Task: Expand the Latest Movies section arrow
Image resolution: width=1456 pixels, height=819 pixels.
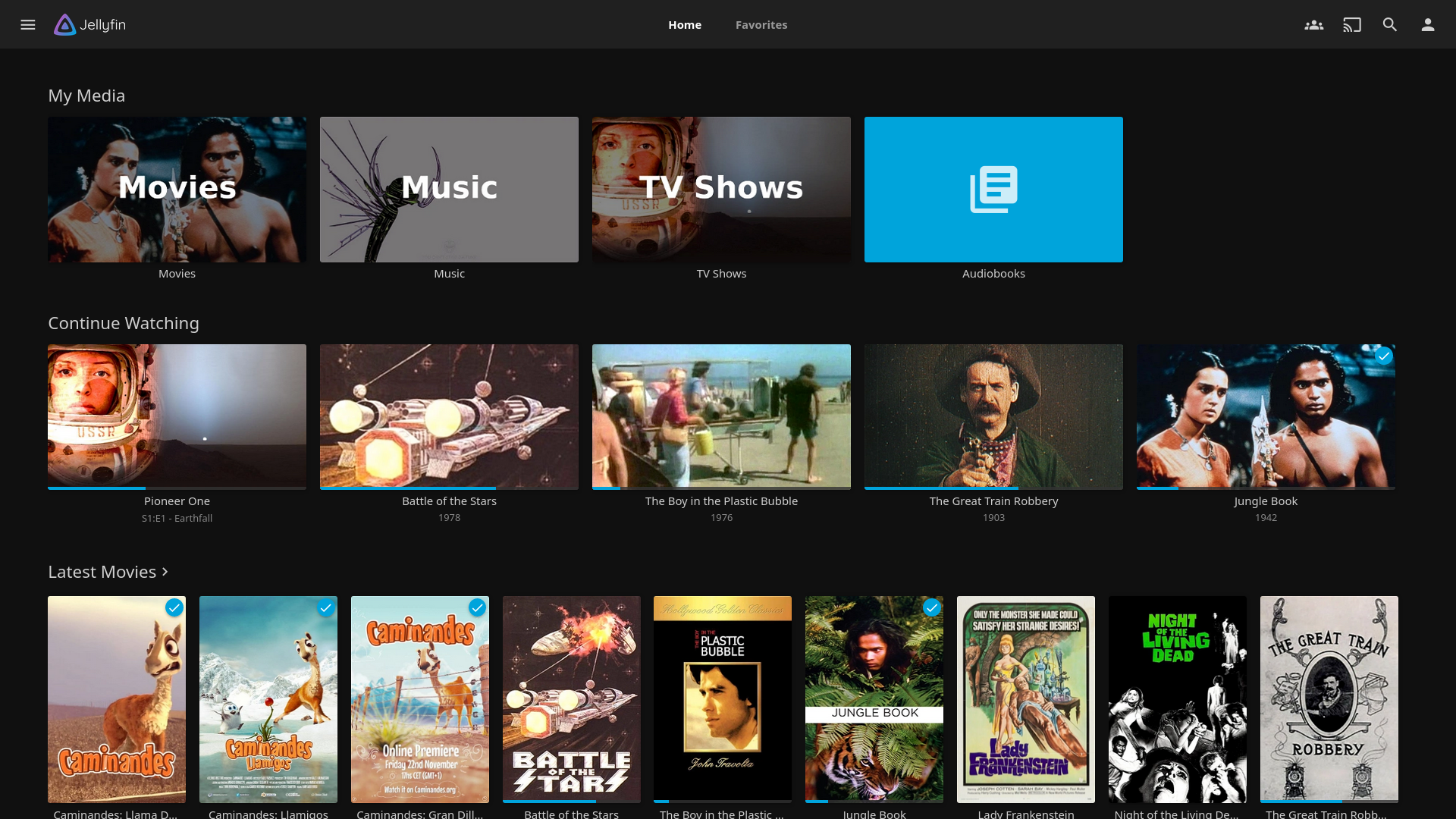Action: (x=164, y=572)
